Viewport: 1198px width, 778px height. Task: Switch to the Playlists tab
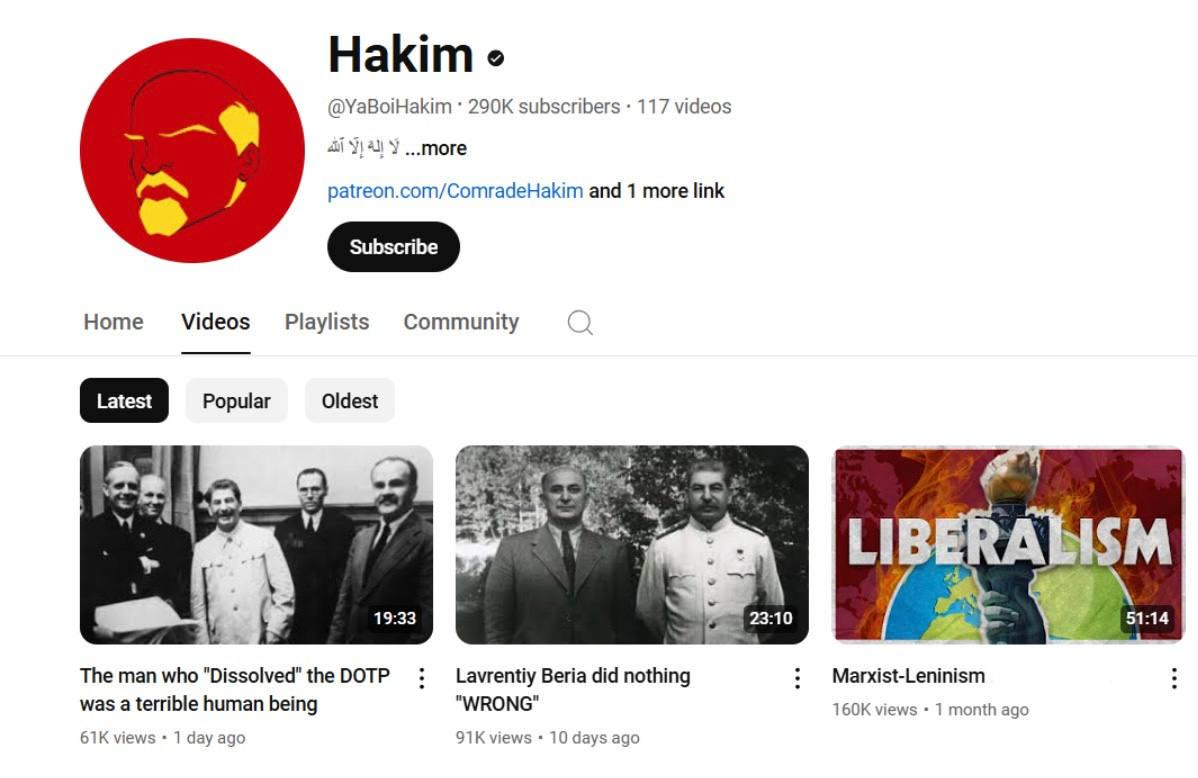pyautogui.click(x=327, y=322)
